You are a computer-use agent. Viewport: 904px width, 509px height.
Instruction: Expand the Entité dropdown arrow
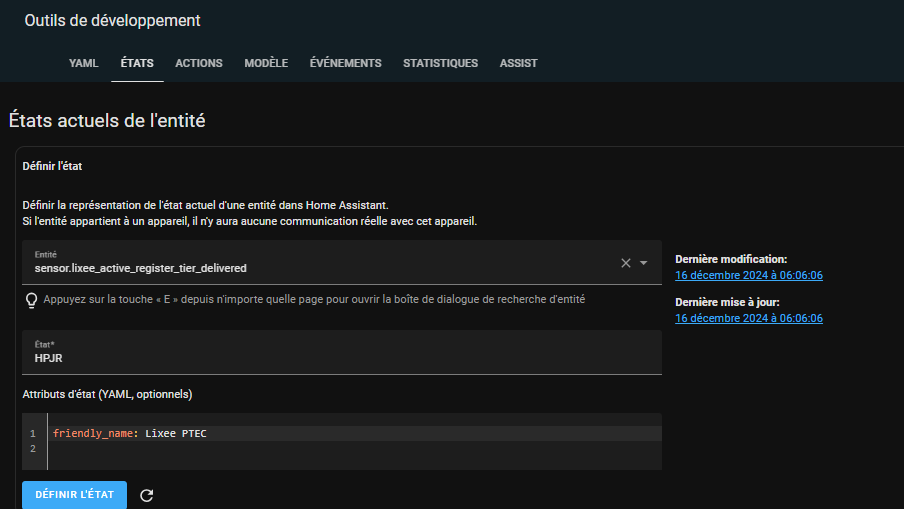644,263
